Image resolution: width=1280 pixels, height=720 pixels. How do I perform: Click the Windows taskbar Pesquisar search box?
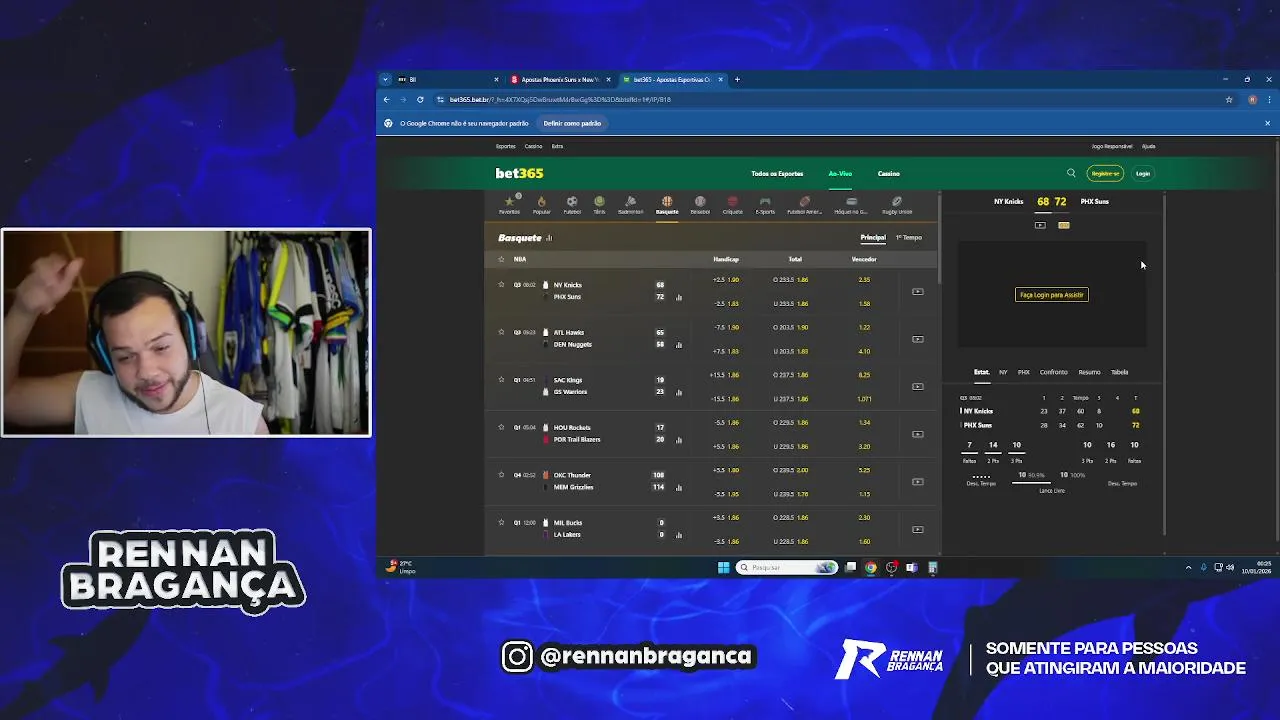(x=788, y=567)
